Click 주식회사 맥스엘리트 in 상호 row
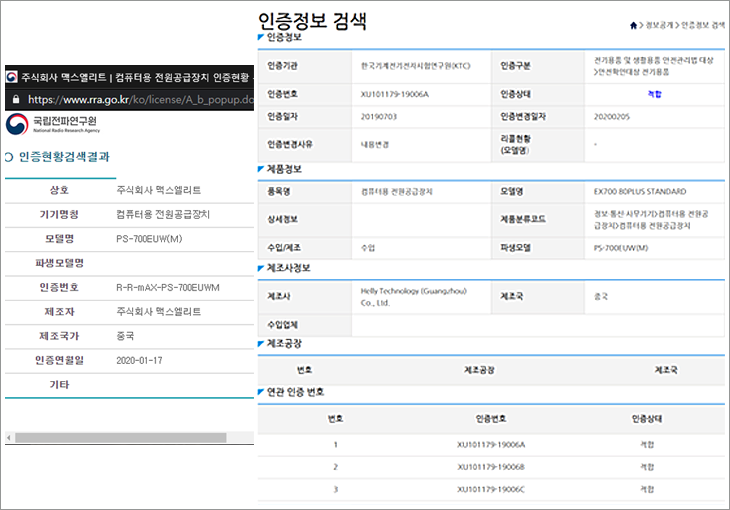The height and width of the screenshot is (510, 730). pyautogui.click(x=158, y=190)
